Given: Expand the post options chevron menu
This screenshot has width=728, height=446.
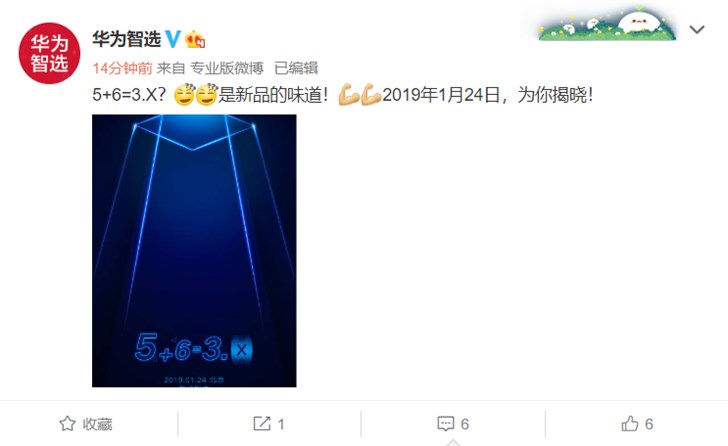Looking at the screenshot, I should [x=697, y=30].
